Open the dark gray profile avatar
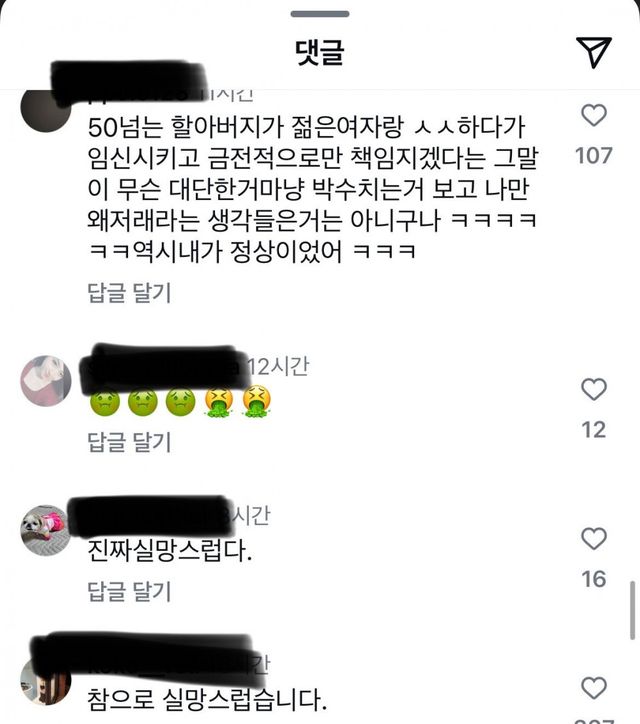The height and width of the screenshot is (724, 640). (x=46, y=109)
